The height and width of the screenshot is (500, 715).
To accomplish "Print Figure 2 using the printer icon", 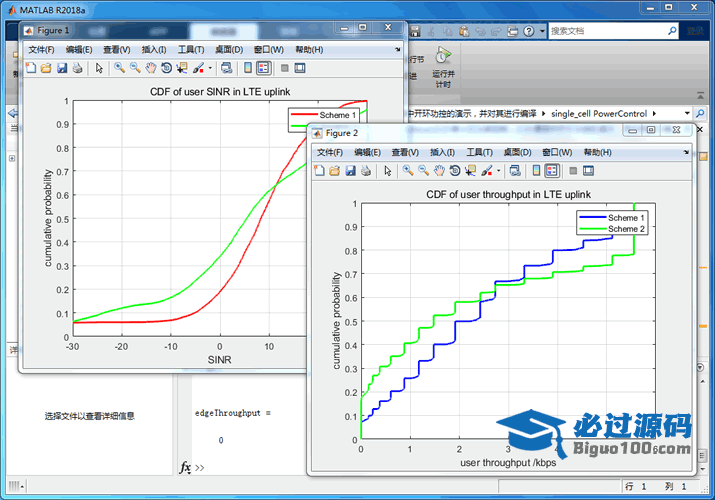I will point(366,171).
